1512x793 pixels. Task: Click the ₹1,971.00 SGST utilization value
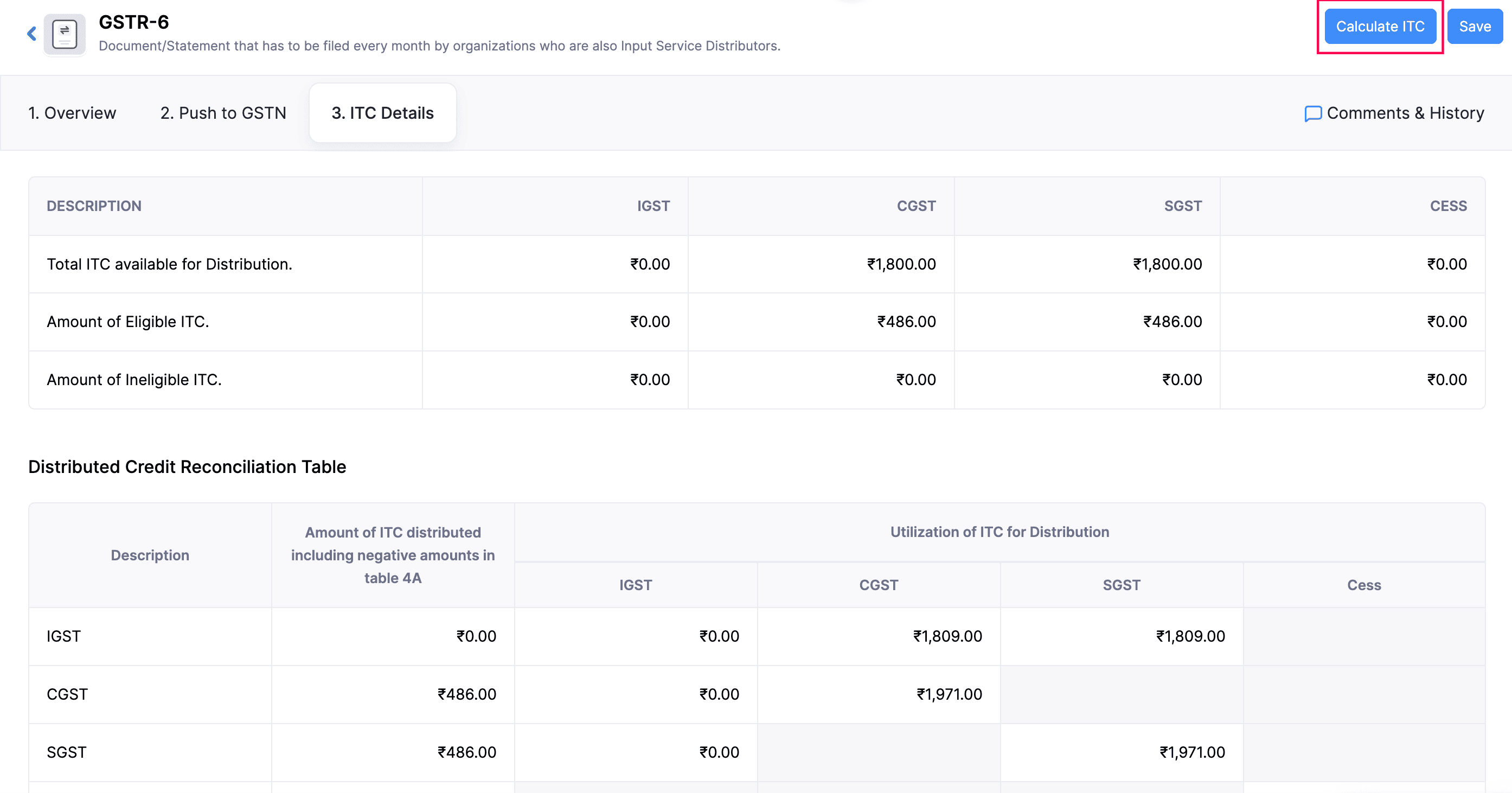pyautogui.click(x=1190, y=752)
